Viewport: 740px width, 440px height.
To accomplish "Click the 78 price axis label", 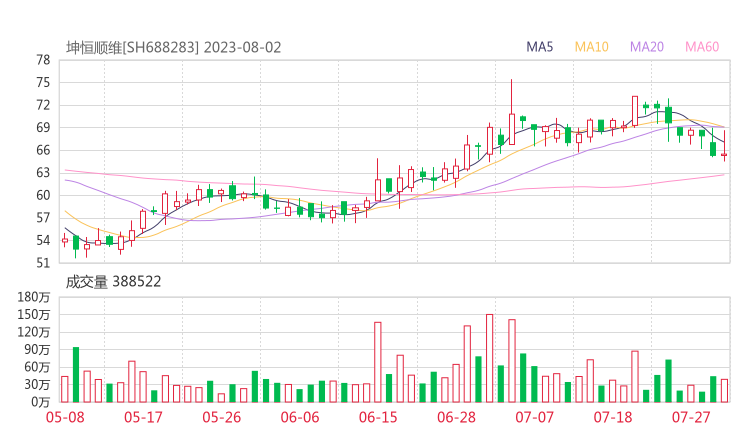I will tap(43, 60).
